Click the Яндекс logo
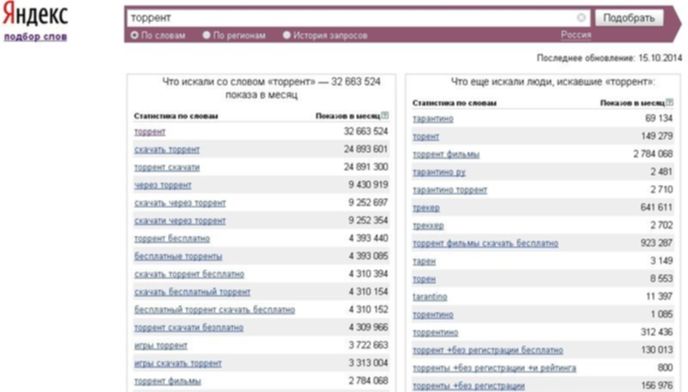This screenshot has height=392, width=688. tap(36, 14)
